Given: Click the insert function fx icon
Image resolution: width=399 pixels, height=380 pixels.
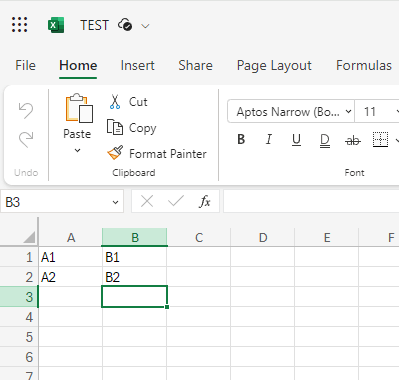Looking at the screenshot, I should pyautogui.click(x=205, y=201).
